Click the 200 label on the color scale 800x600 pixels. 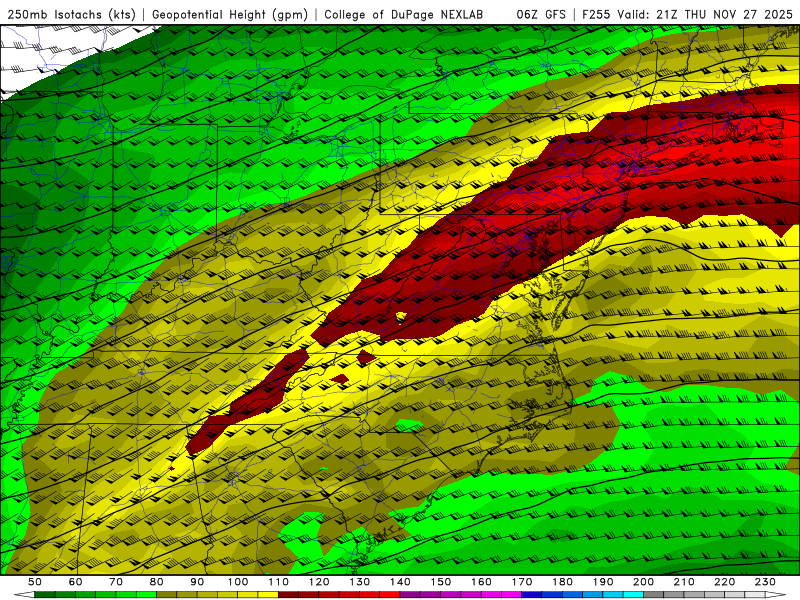coord(643,582)
